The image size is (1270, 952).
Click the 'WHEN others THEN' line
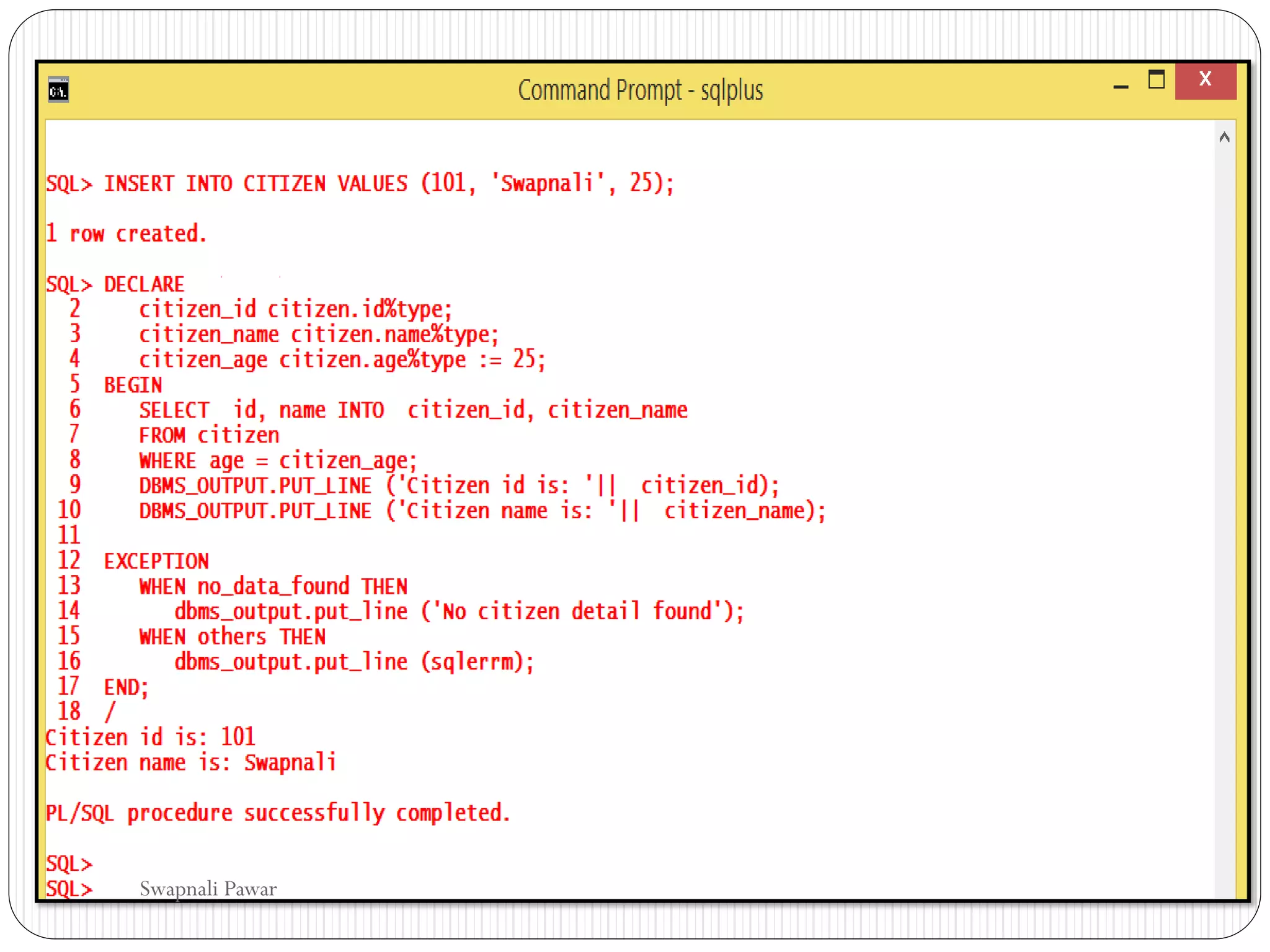[232, 637]
